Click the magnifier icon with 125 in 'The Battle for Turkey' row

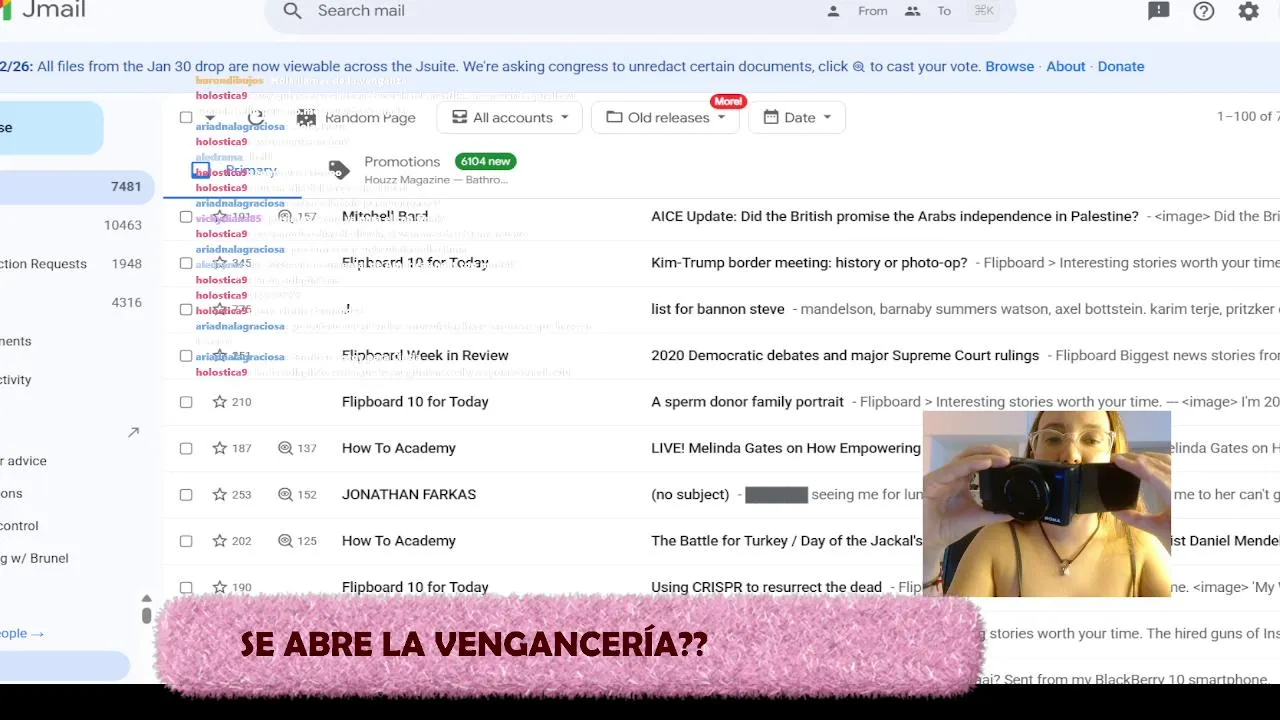coord(285,541)
